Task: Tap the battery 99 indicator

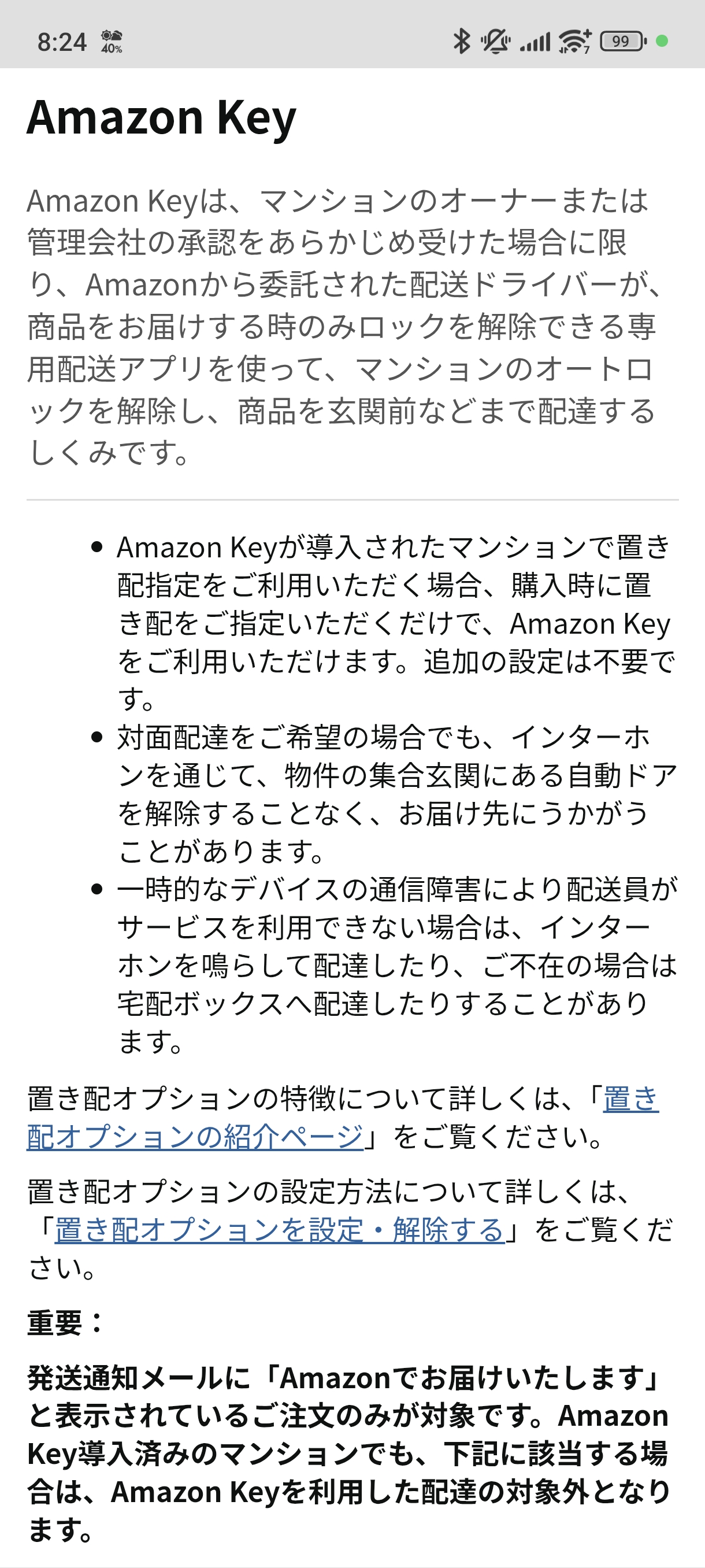Action: coord(623,42)
